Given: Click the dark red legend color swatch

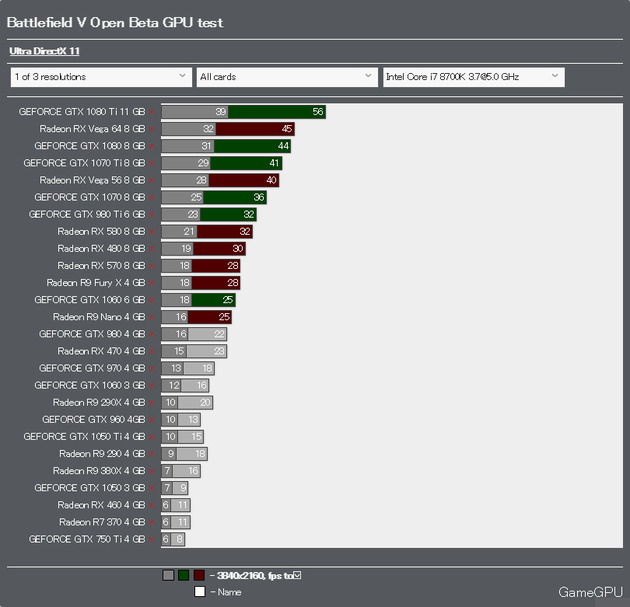Looking at the screenshot, I should [x=199, y=575].
